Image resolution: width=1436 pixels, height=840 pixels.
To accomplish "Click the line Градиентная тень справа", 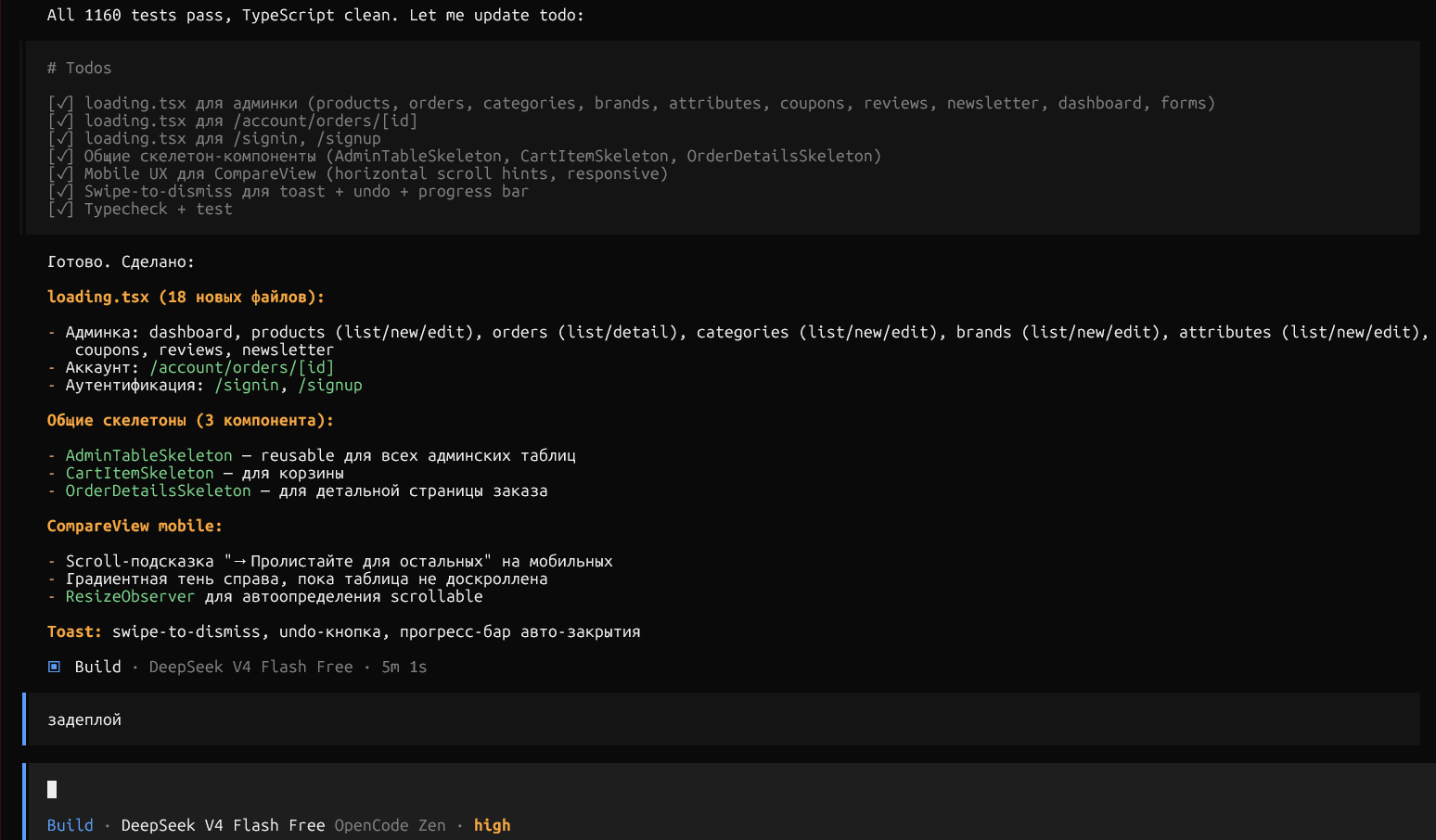I will (x=298, y=579).
